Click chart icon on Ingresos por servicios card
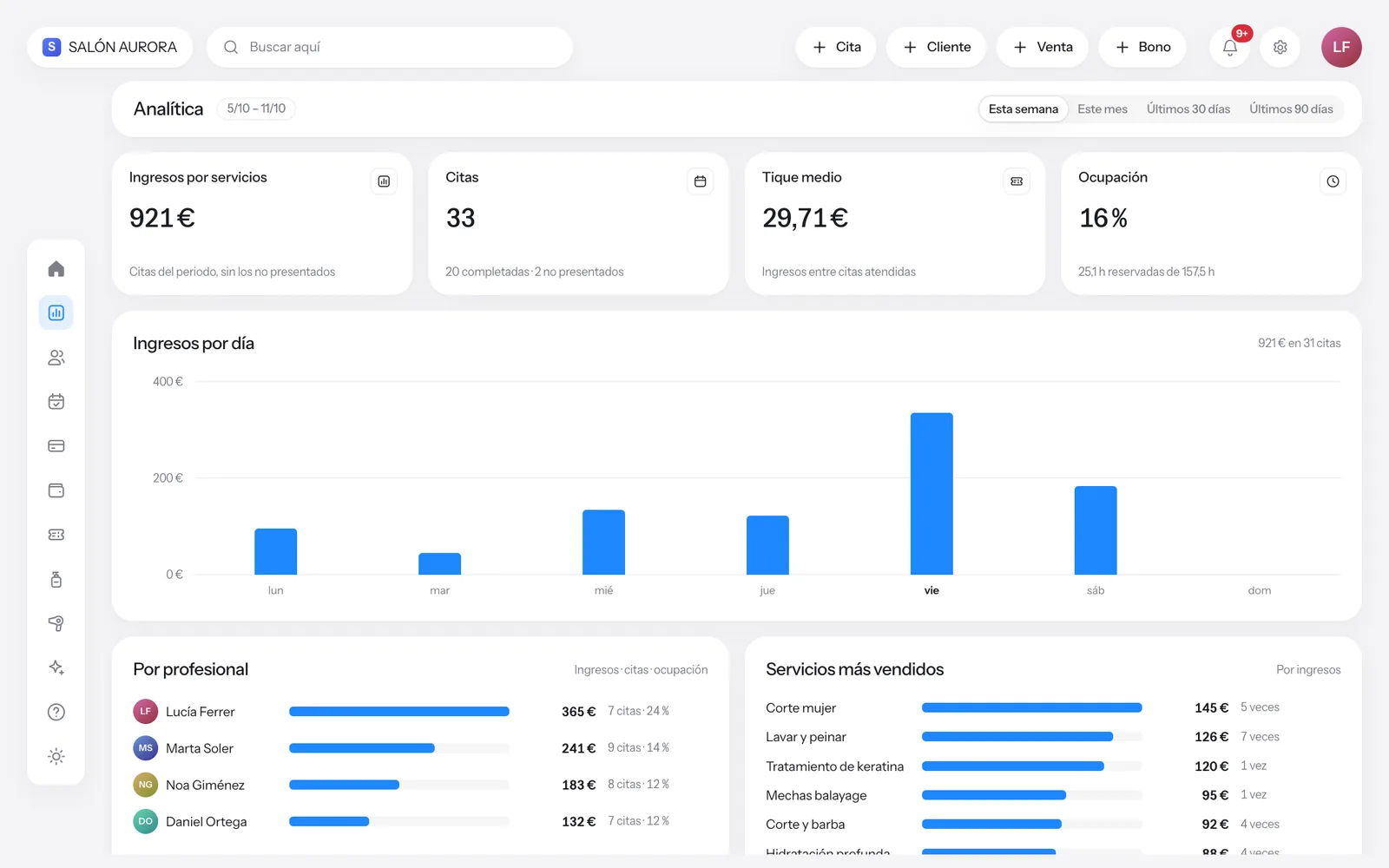1389x868 pixels. 384,181
